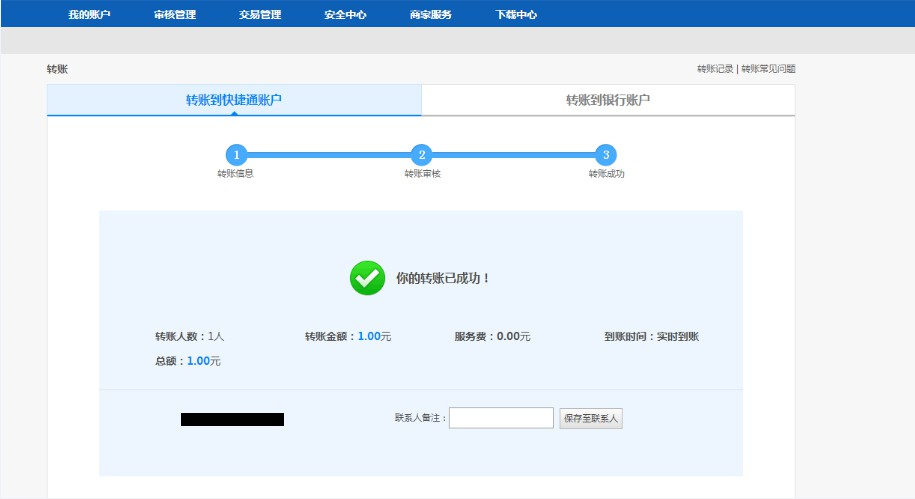Click the green success checkmark icon
Image resolution: width=915 pixels, height=499 pixels.
pyautogui.click(x=367, y=278)
